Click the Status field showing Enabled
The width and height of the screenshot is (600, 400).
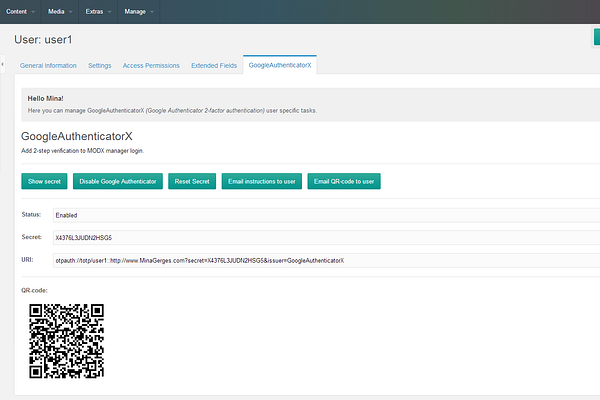326,215
